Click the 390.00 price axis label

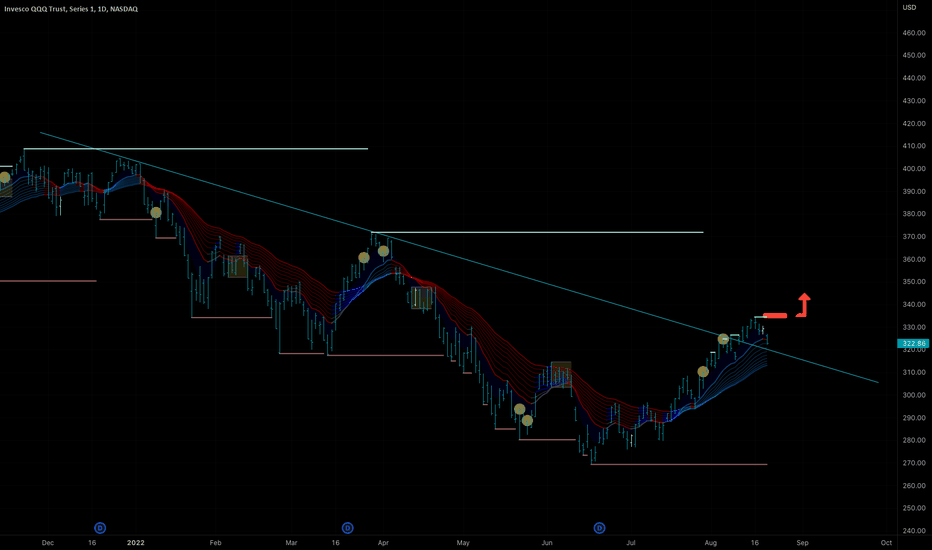point(914,191)
